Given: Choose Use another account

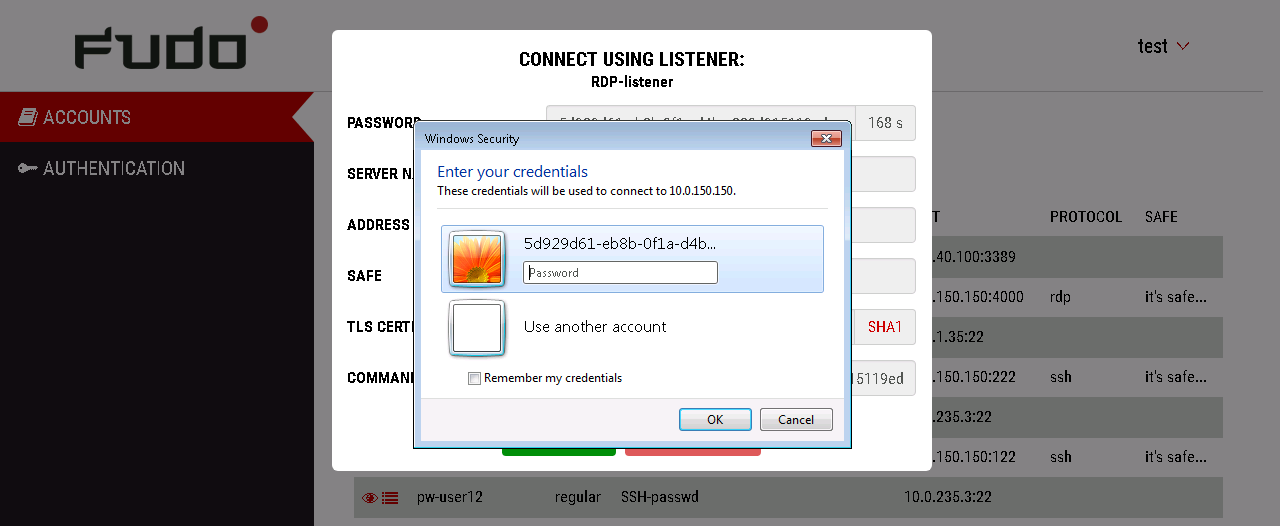Looking at the screenshot, I should [x=595, y=327].
